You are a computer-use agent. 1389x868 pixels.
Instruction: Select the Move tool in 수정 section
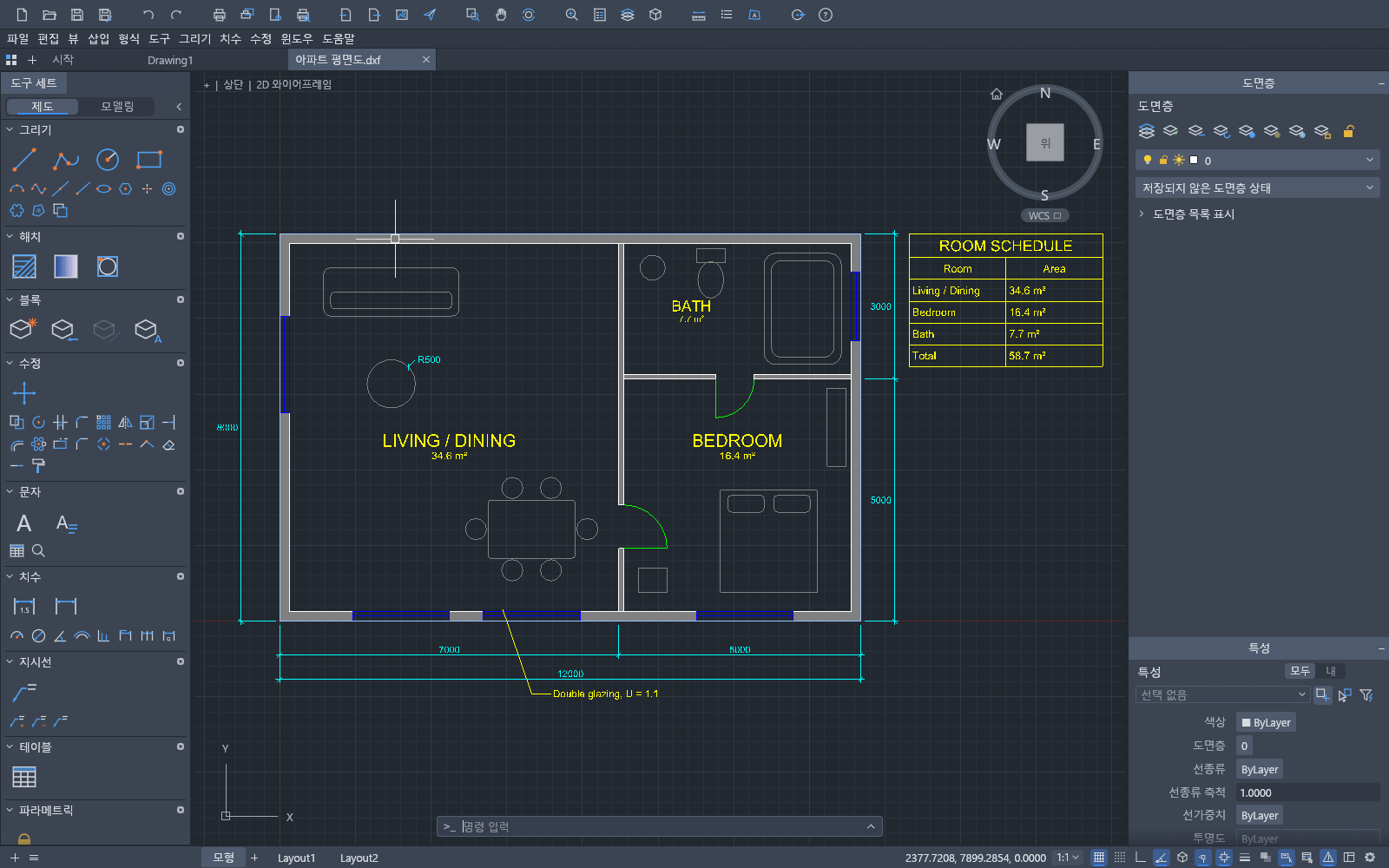click(24, 393)
